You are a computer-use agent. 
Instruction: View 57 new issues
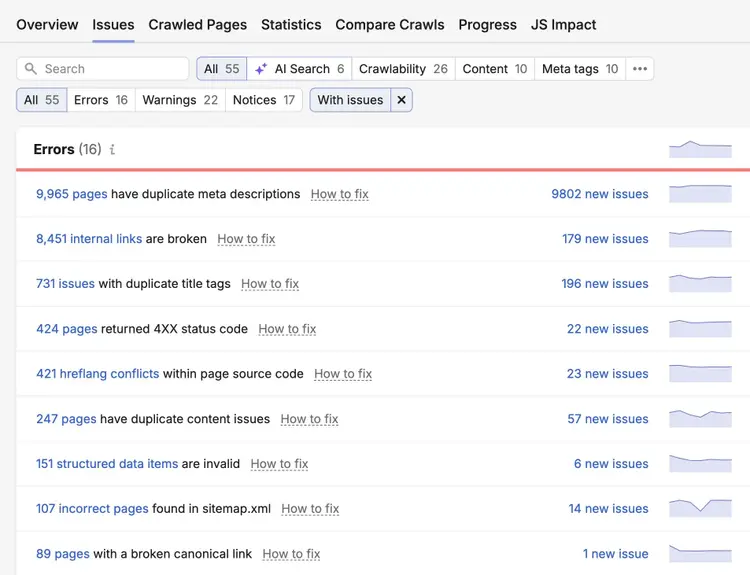tap(608, 419)
